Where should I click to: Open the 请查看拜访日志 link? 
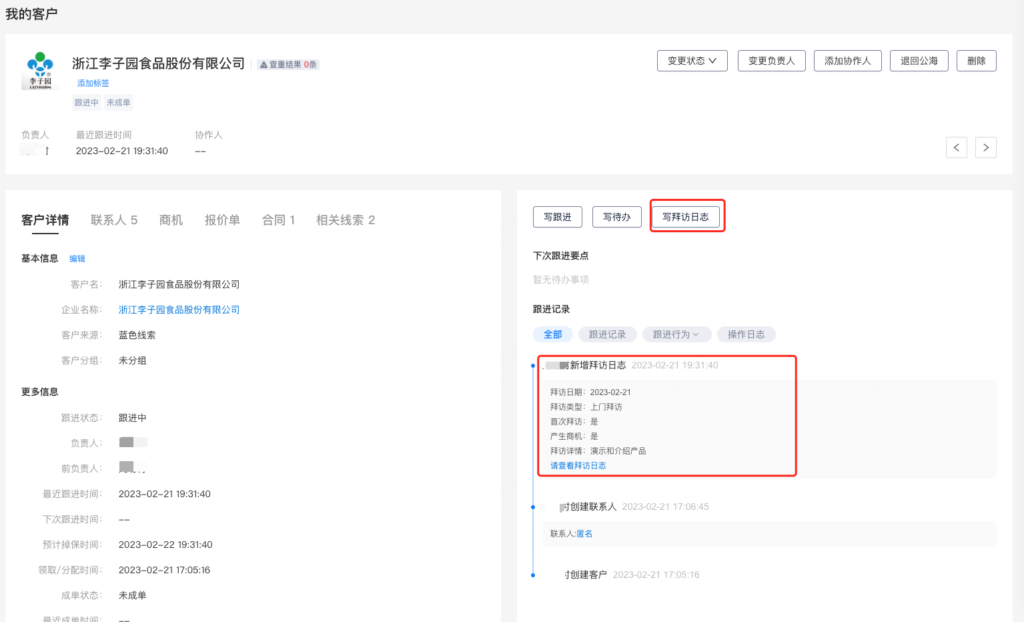578,465
